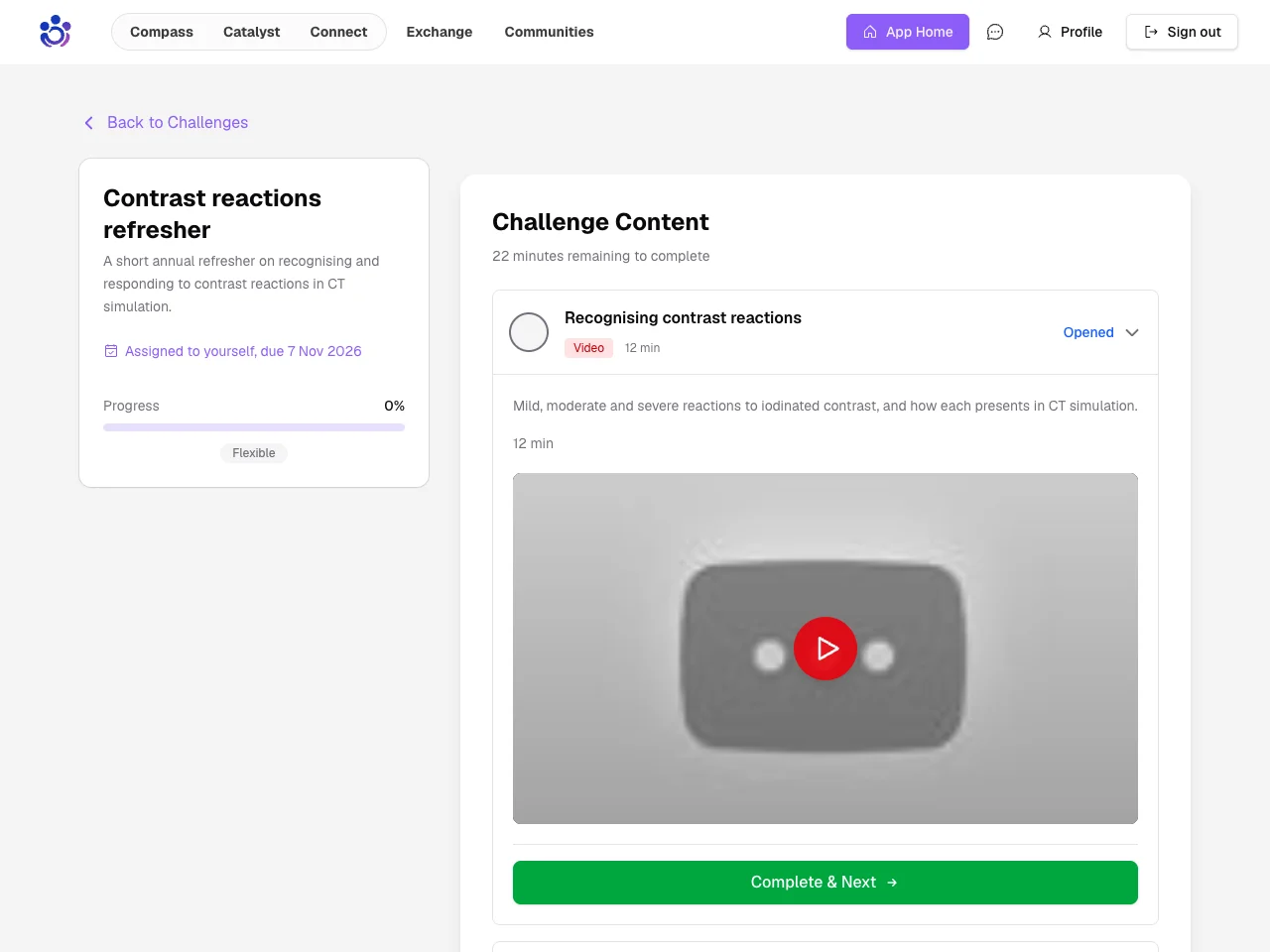This screenshot has width=1270, height=952.
Task: Click the video thumbnail preview
Action: click(x=825, y=649)
